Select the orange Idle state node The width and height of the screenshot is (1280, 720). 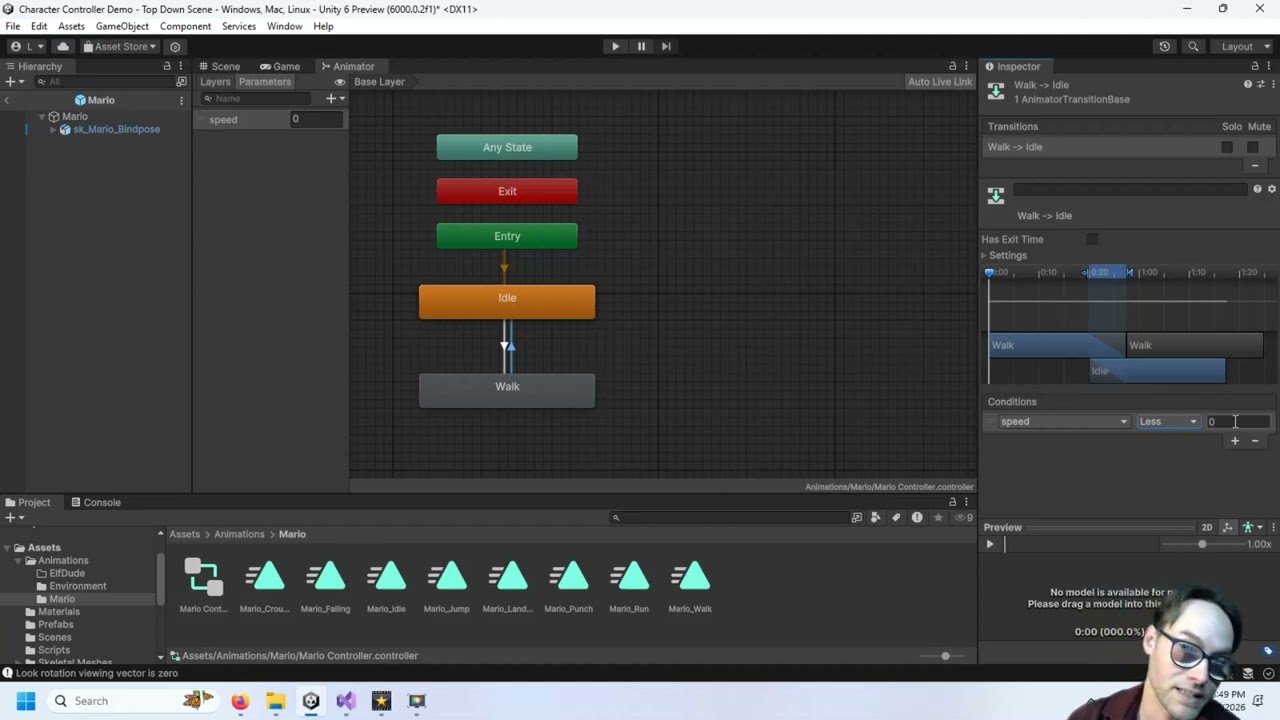pos(507,302)
